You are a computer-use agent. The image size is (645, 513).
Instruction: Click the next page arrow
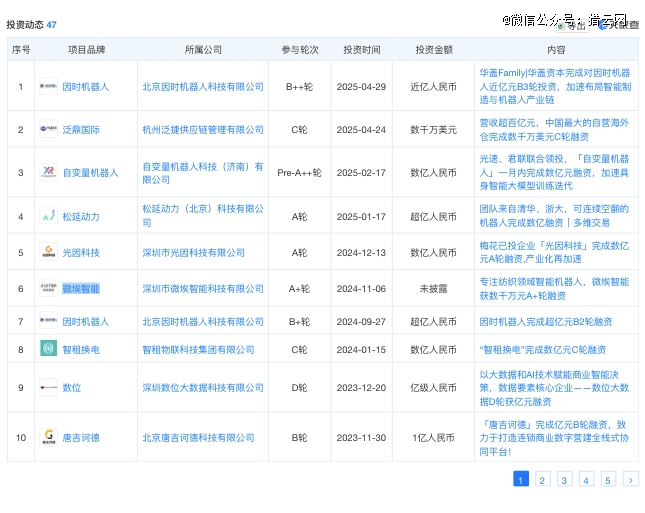click(630, 480)
